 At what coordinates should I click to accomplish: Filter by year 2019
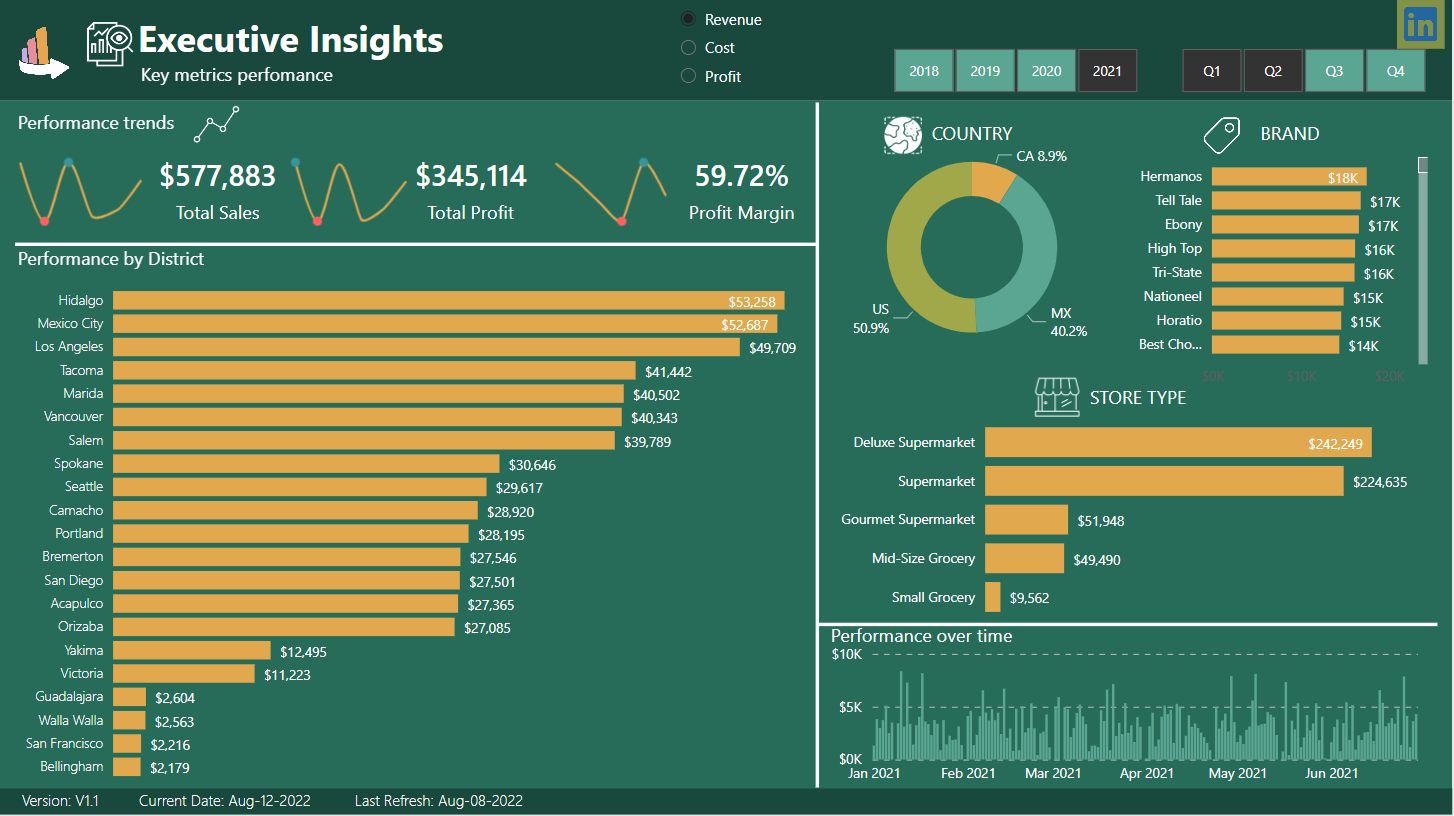[x=985, y=71]
